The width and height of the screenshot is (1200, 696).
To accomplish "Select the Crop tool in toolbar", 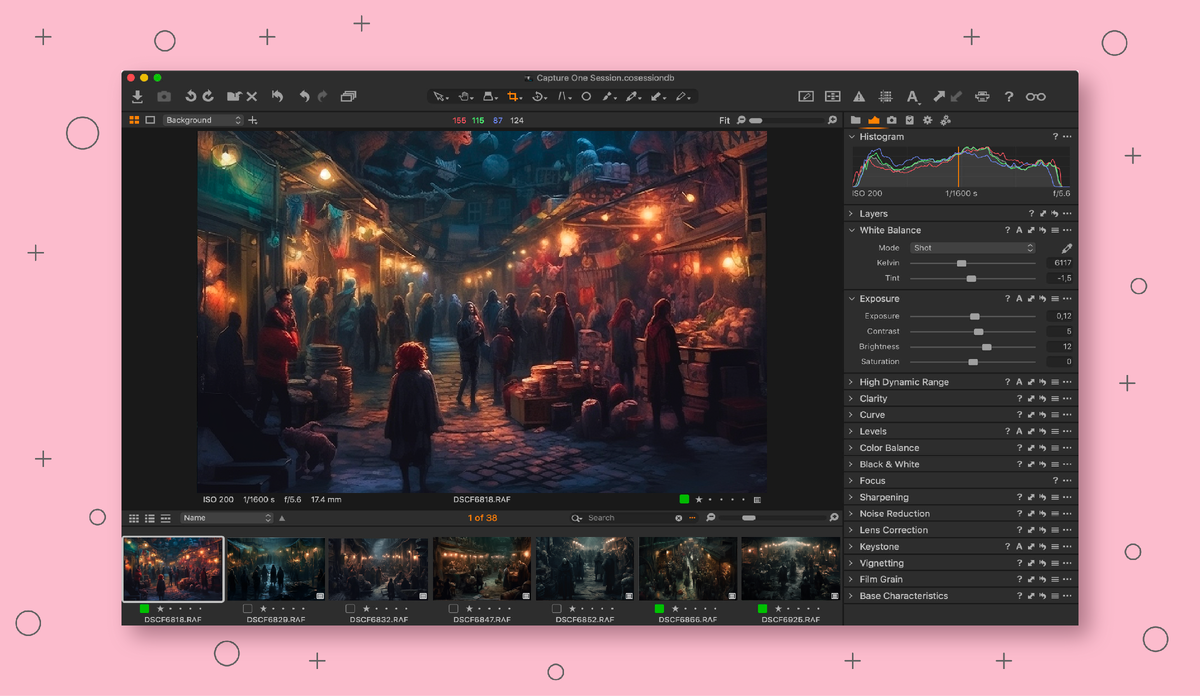I will coord(513,97).
